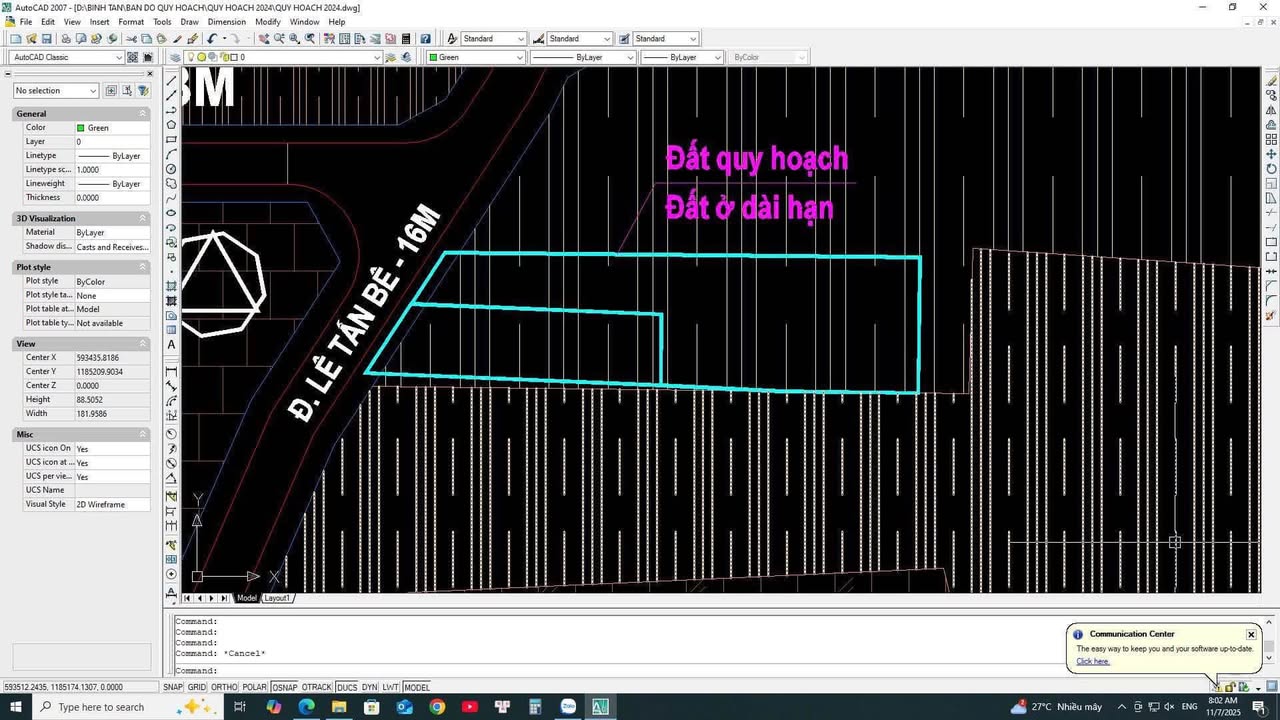Toggle ORTHO mode in status bar

point(223,687)
